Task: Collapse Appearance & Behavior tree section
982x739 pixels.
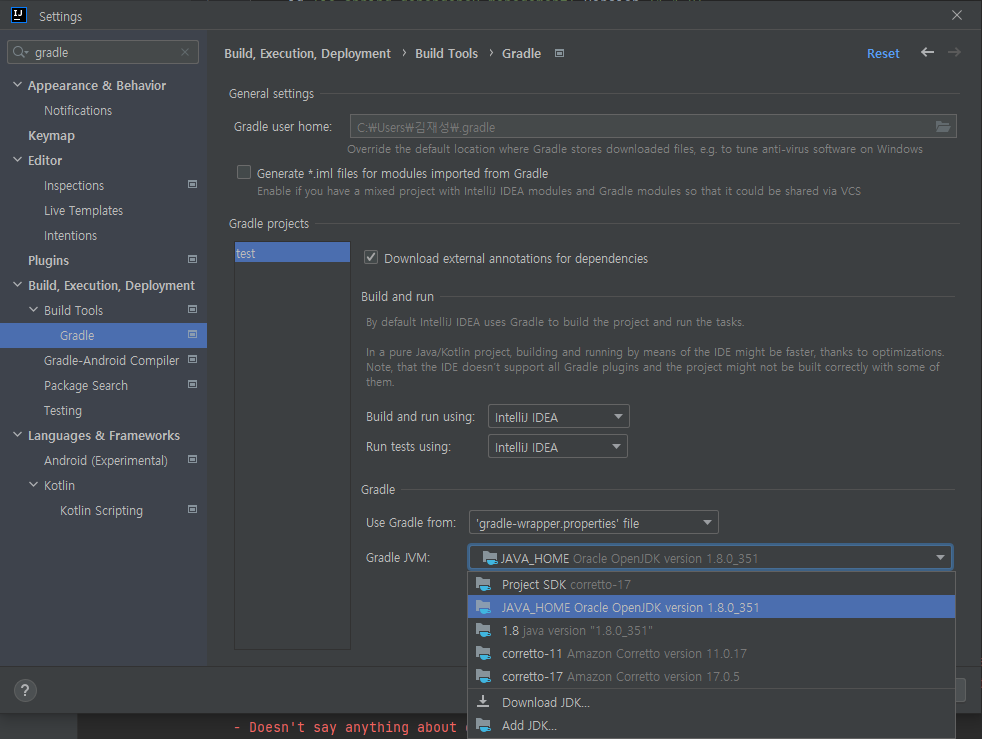Action: click(x=18, y=85)
